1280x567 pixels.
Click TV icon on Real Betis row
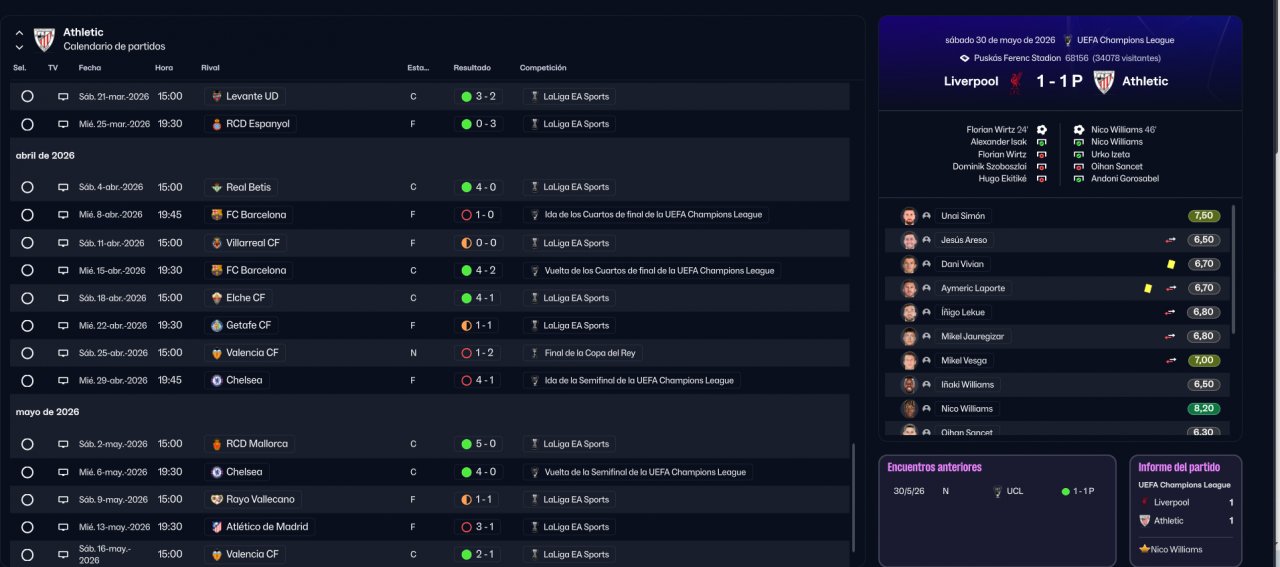point(63,187)
